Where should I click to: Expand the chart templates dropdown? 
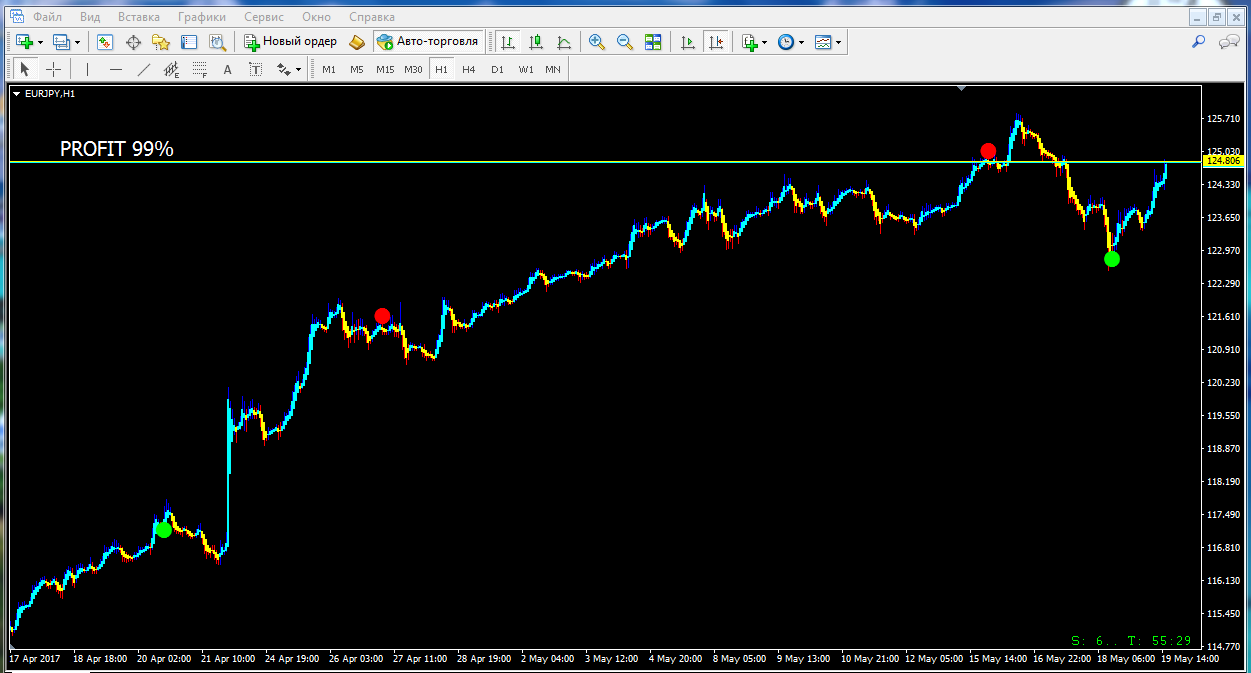tap(838, 42)
